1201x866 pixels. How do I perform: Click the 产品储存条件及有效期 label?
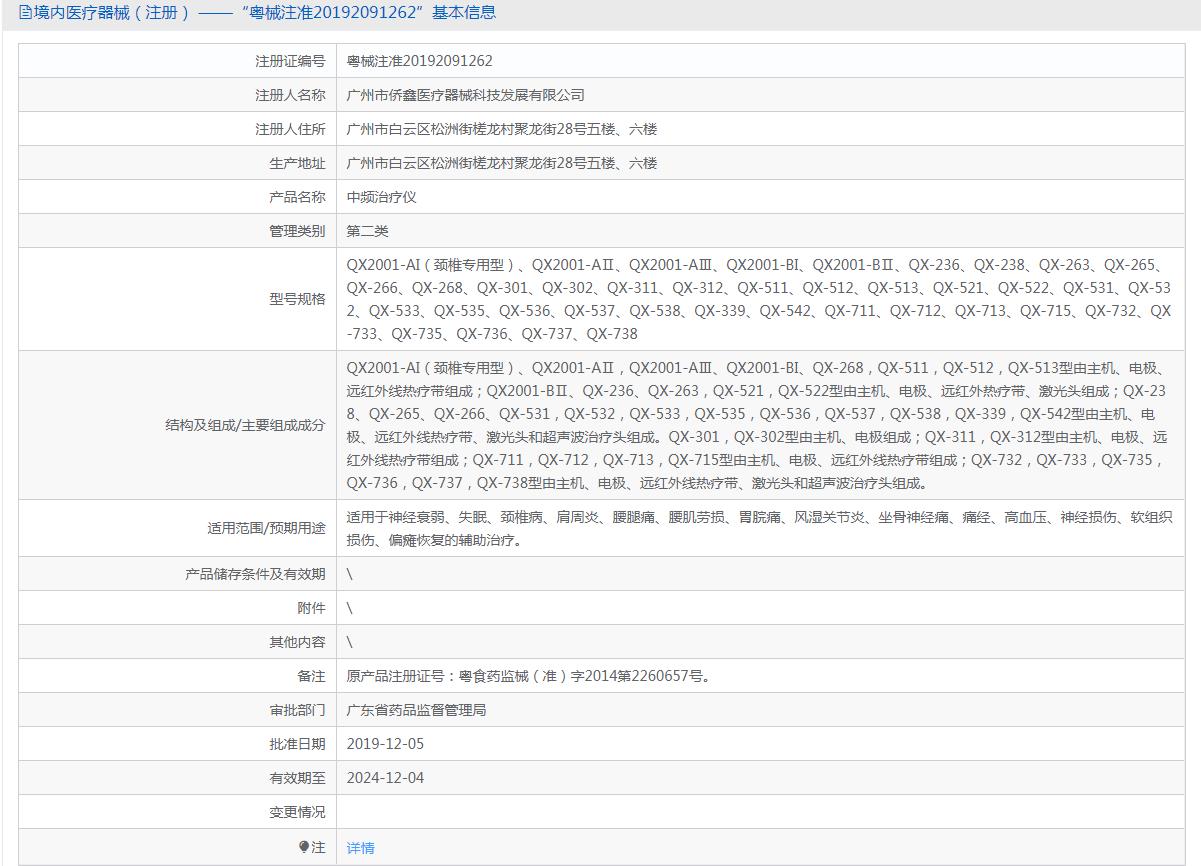[x=255, y=574]
